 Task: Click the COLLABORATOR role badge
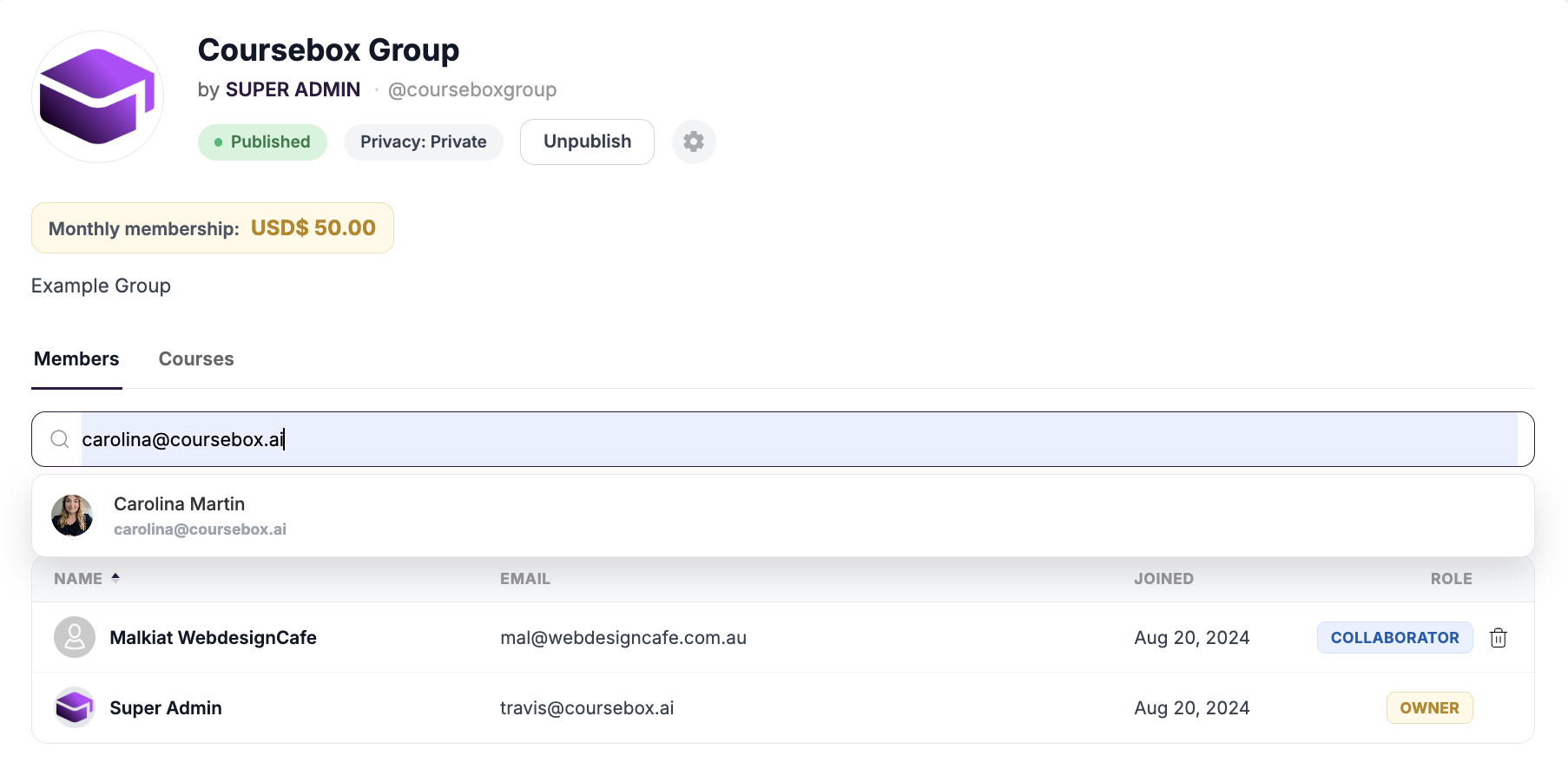pos(1394,638)
